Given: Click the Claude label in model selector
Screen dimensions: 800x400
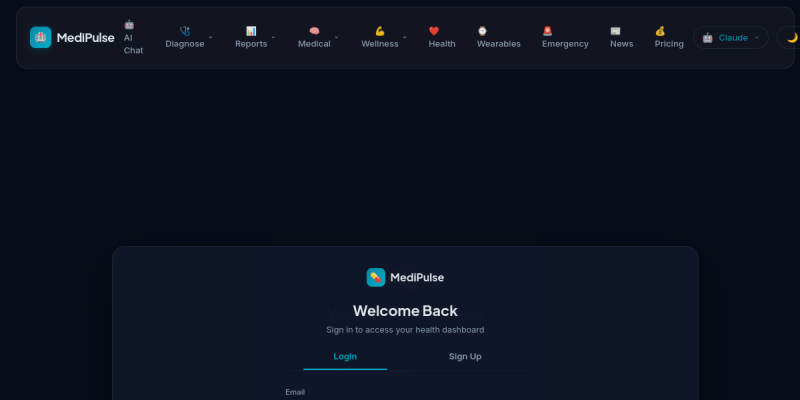Looking at the screenshot, I should point(733,38).
